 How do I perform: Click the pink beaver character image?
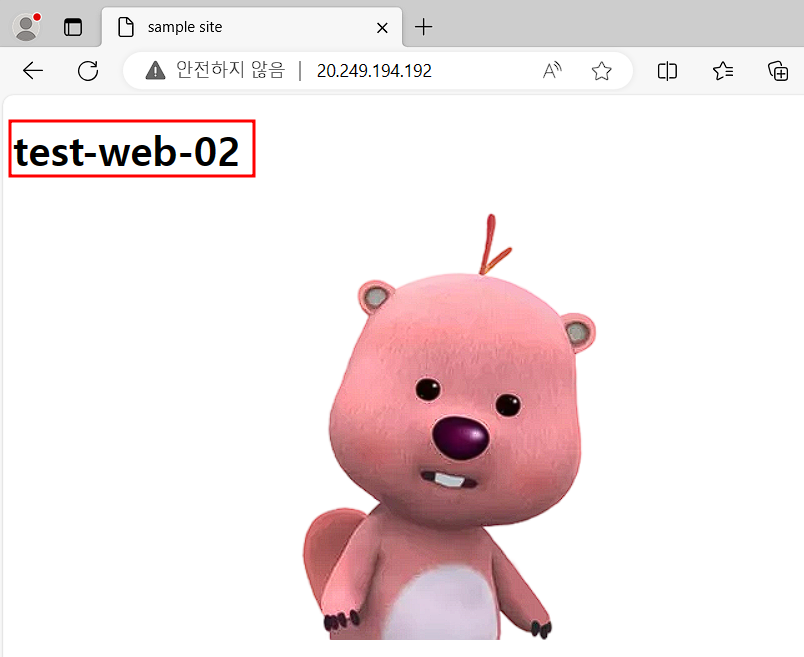point(449,427)
